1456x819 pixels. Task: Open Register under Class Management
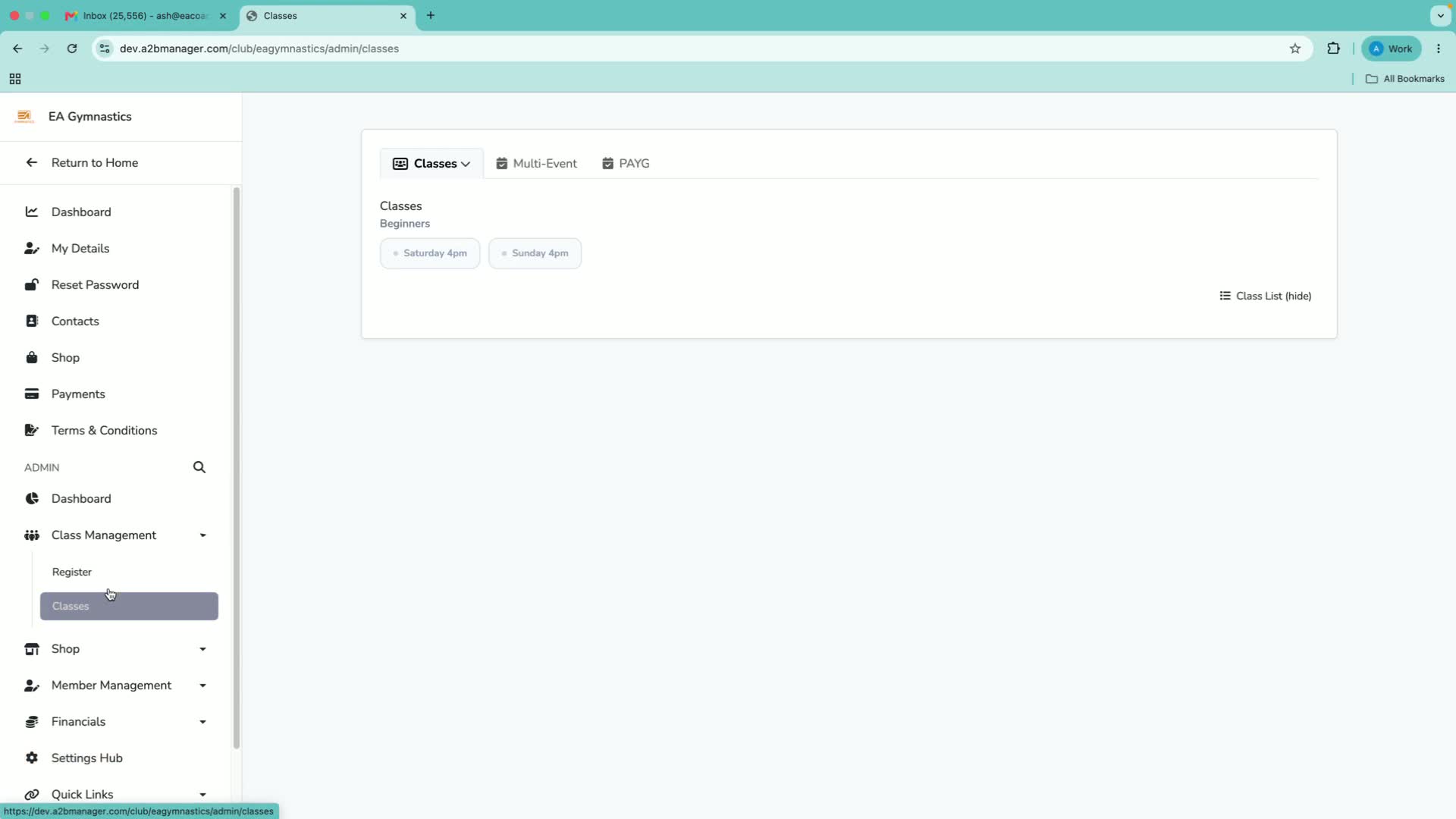pyautogui.click(x=72, y=572)
